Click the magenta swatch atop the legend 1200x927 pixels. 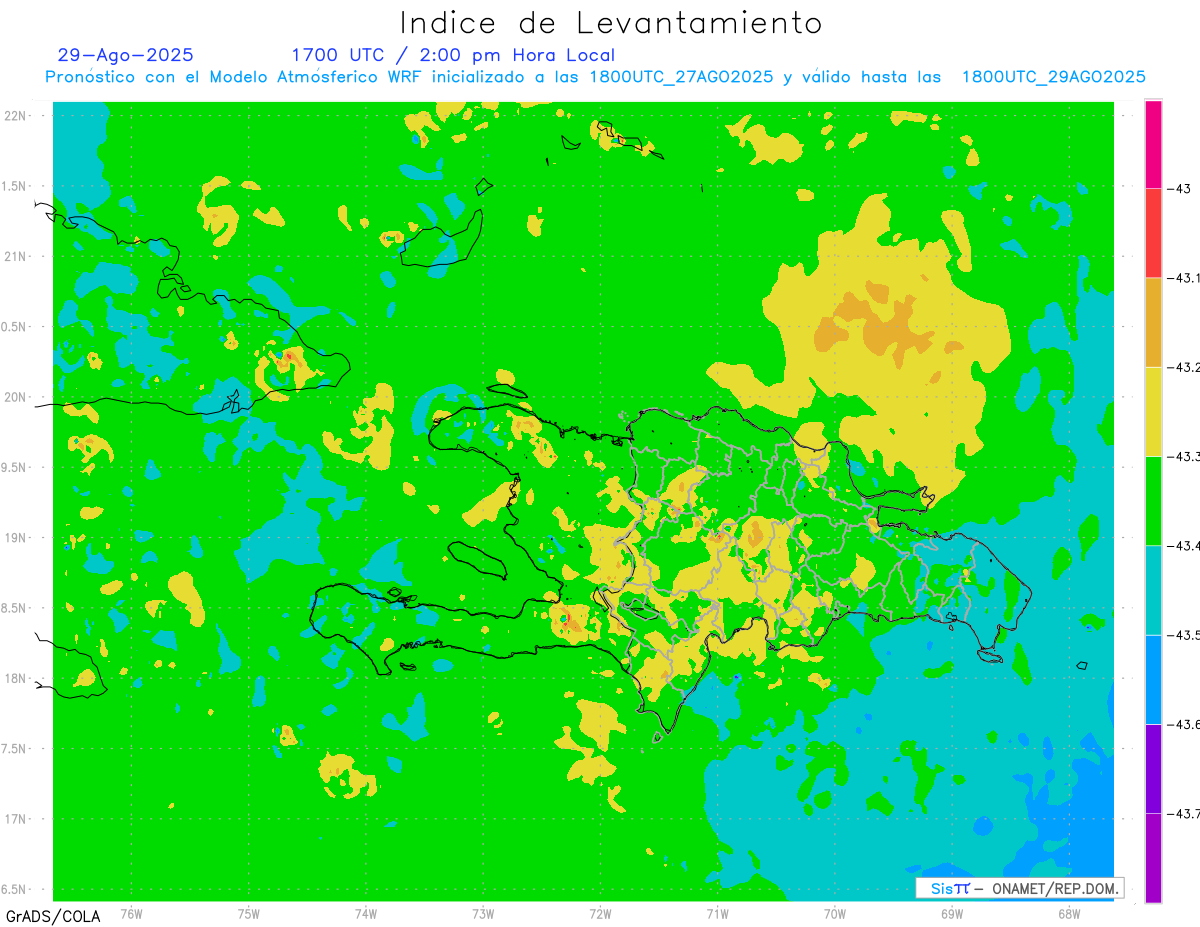pos(1153,144)
